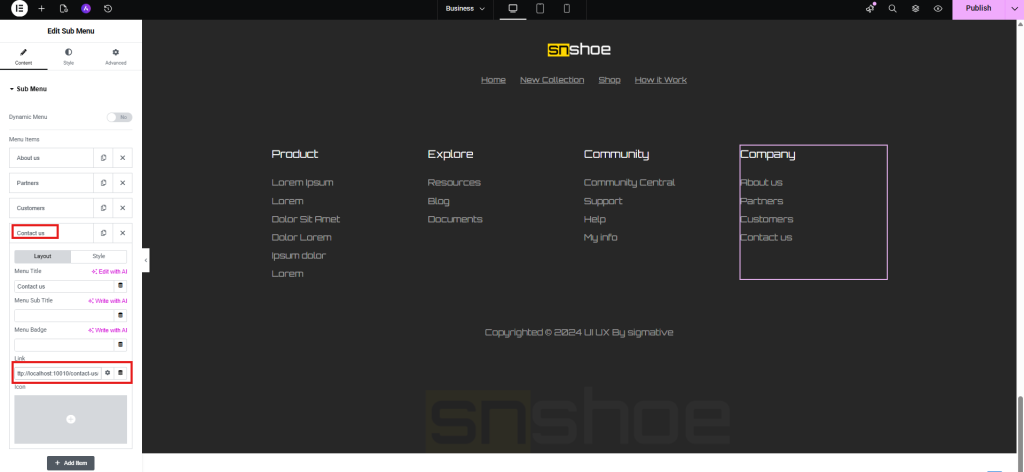Remove the About us menu item
This screenshot has height=472, width=1024.
(x=122, y=158)
